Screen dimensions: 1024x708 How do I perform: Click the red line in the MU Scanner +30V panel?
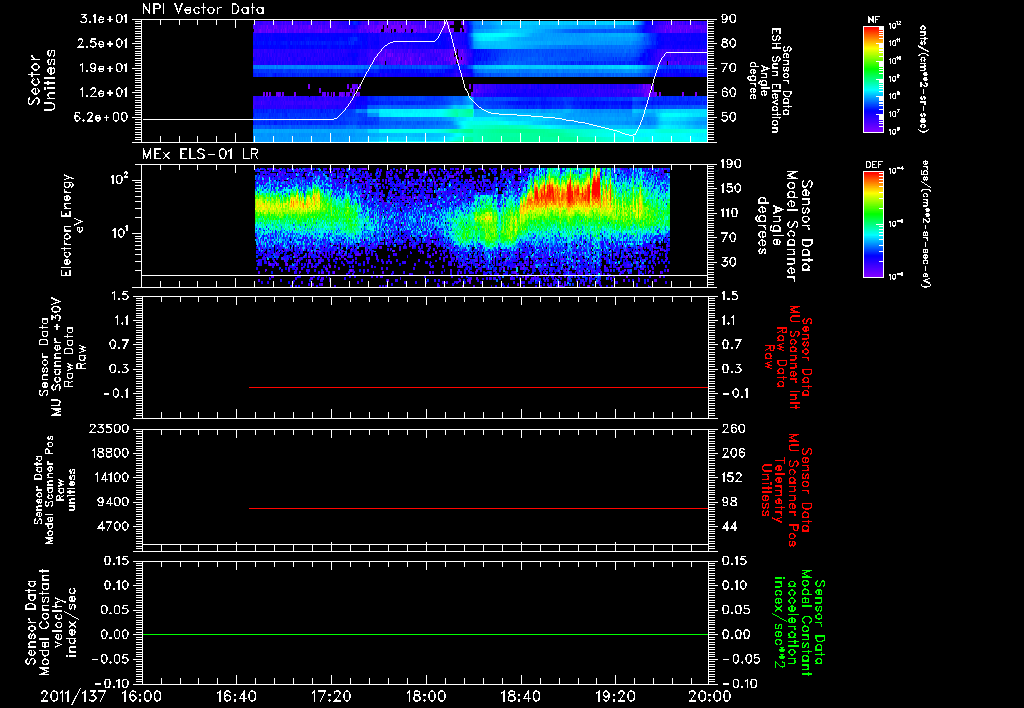tap(478, 387)
